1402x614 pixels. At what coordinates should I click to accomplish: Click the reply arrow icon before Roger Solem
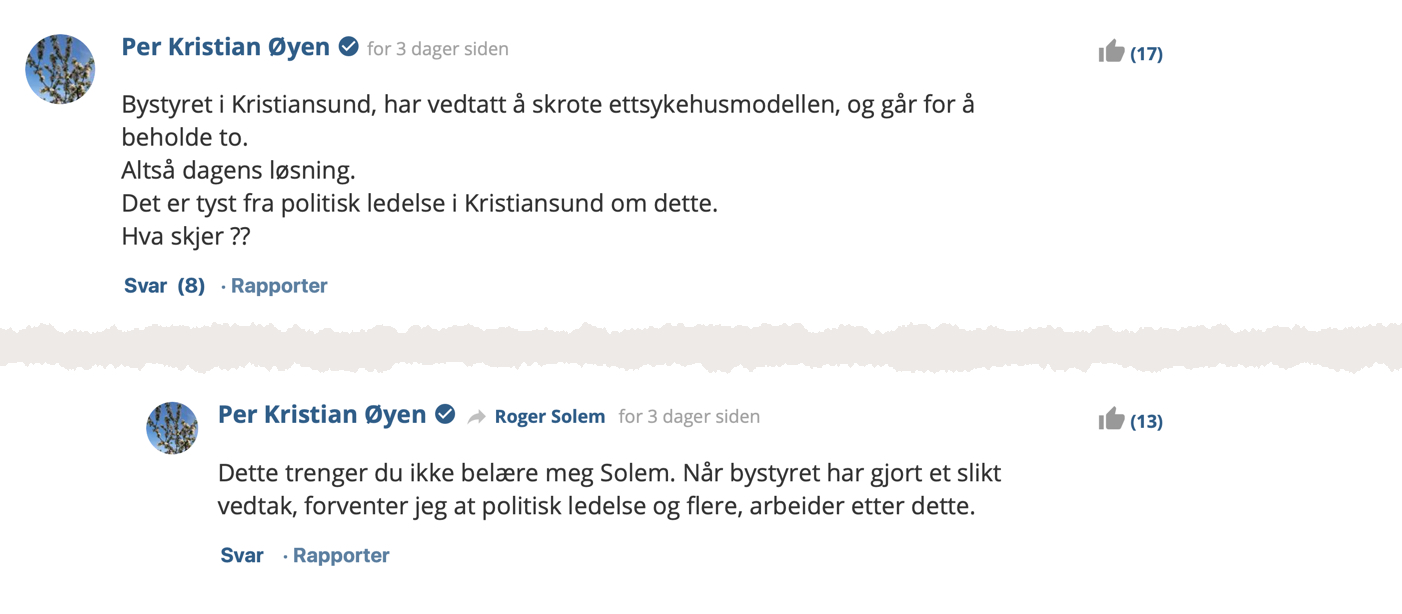tap(477, 417)
